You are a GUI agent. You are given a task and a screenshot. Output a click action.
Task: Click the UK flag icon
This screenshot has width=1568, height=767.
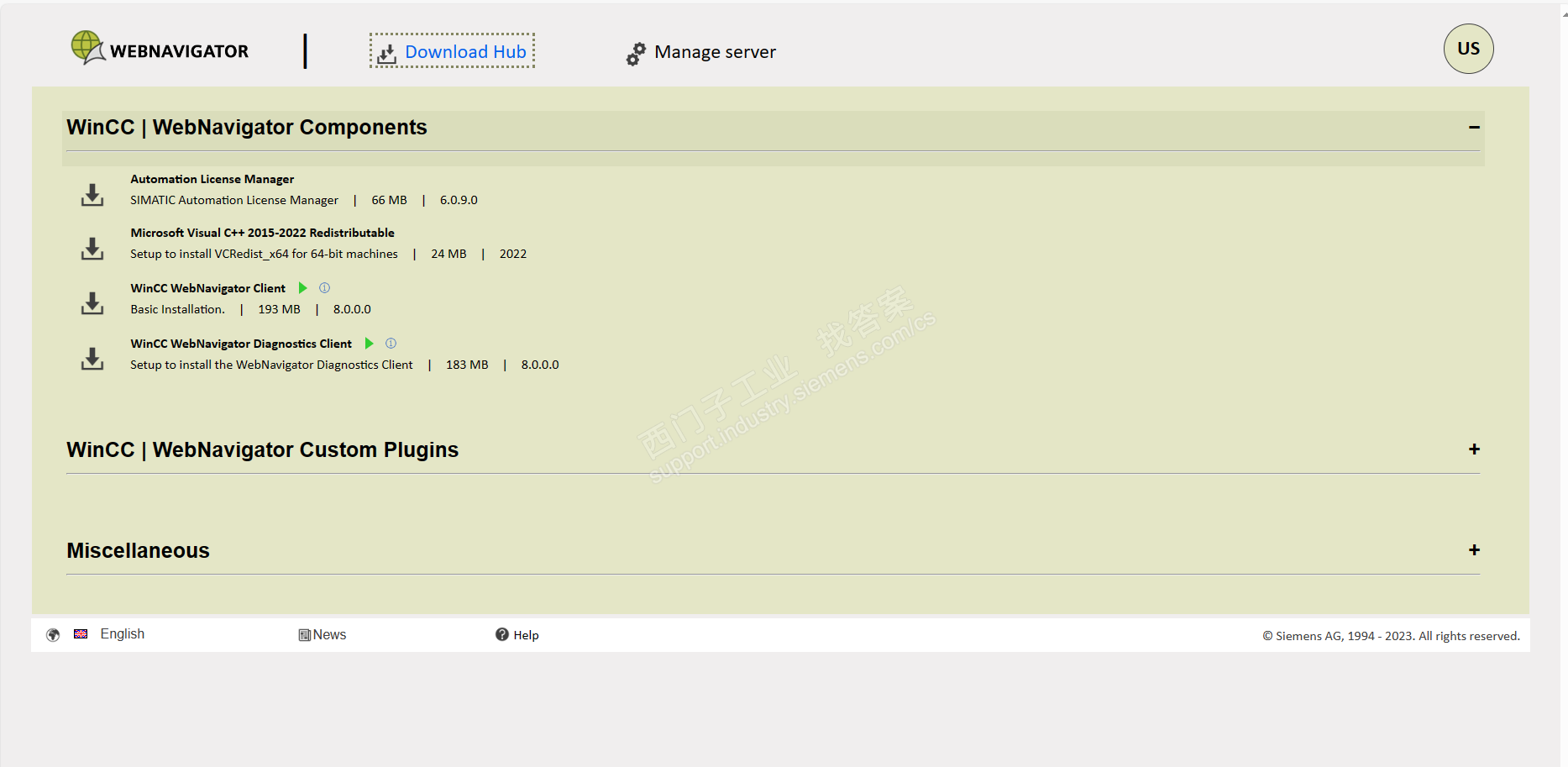81,634
